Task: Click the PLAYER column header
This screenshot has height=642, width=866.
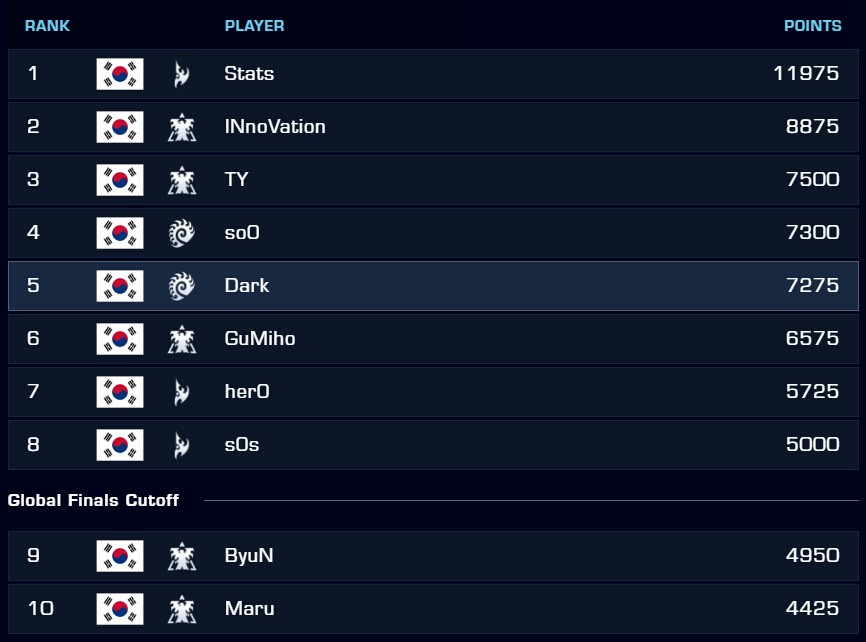Action: 254,26
